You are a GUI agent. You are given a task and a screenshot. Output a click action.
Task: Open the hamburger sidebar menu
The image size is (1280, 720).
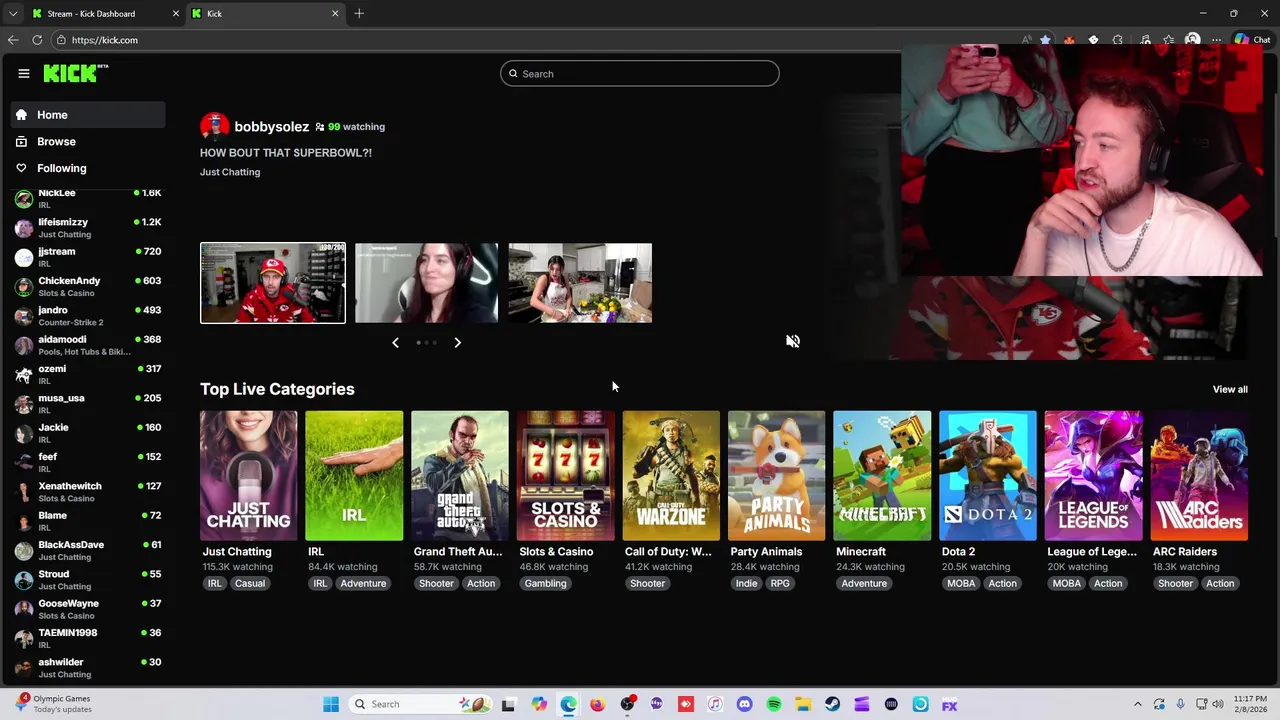pyautogui.click(x=24, y=73)
